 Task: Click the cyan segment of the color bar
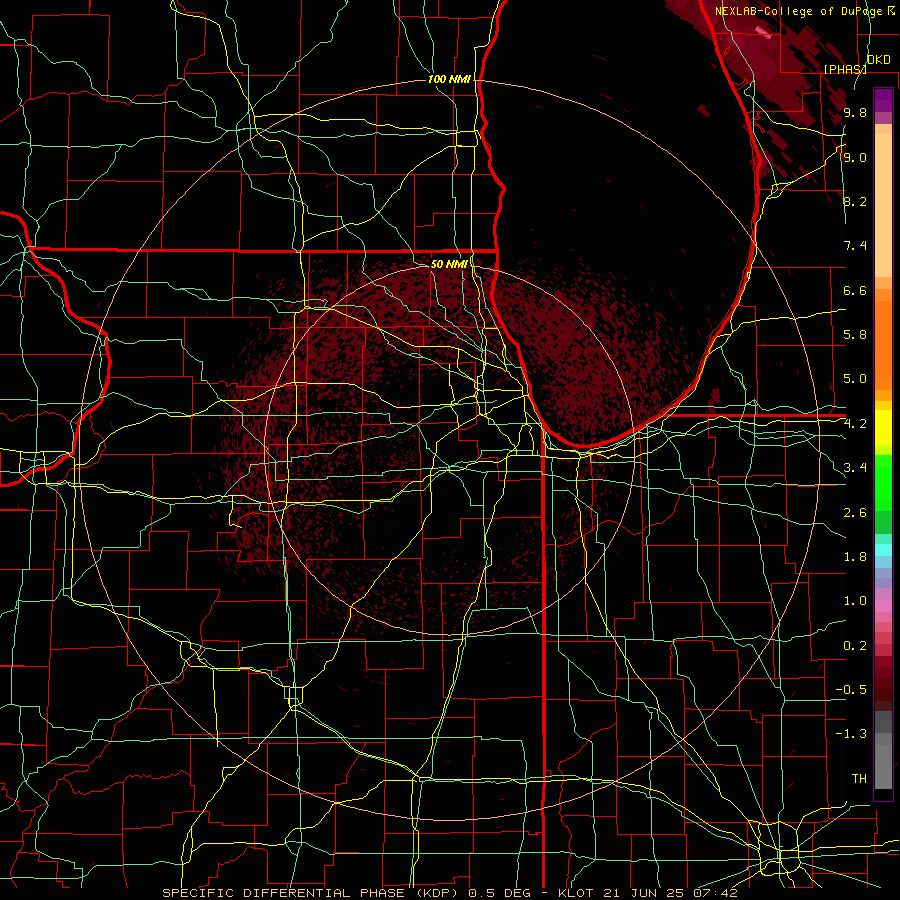883,550
